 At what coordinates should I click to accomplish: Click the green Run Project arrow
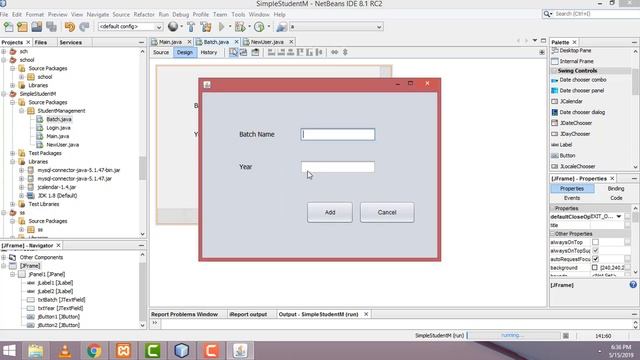pyautogui.click(x=222, y=27)
